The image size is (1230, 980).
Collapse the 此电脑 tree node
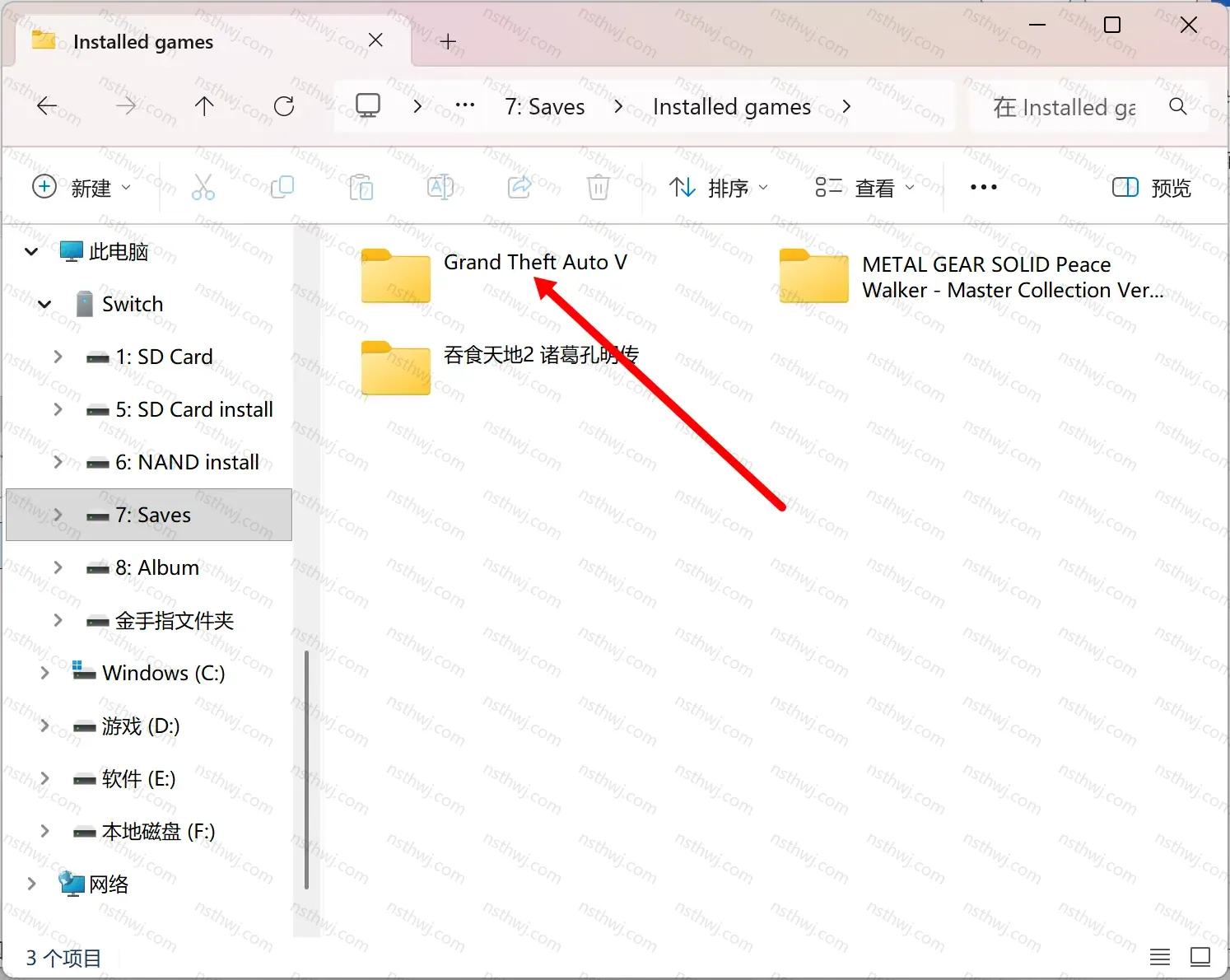[31, 251]
